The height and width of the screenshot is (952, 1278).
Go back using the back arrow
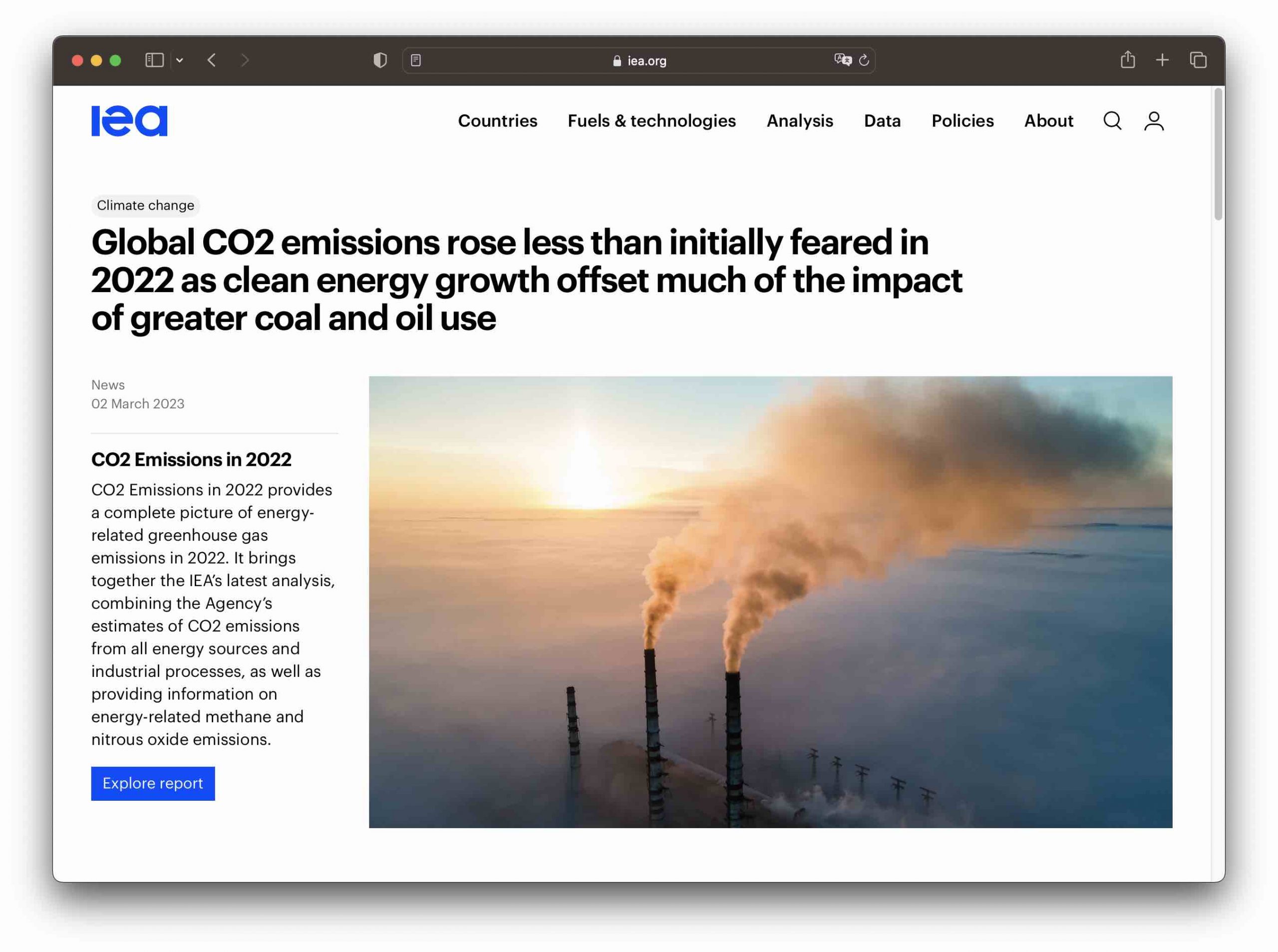(x=212, y=60)
